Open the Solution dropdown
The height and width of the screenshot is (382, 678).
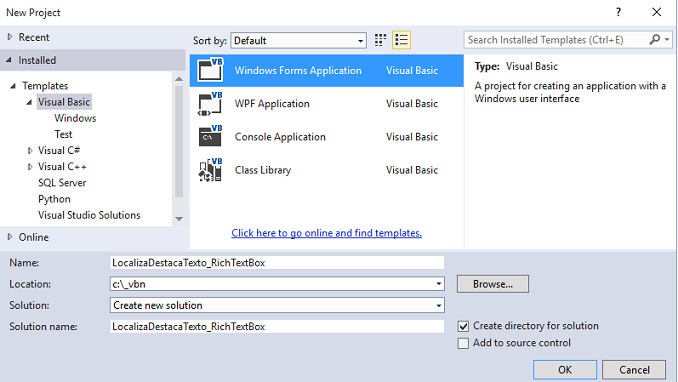tap(277, 305)
